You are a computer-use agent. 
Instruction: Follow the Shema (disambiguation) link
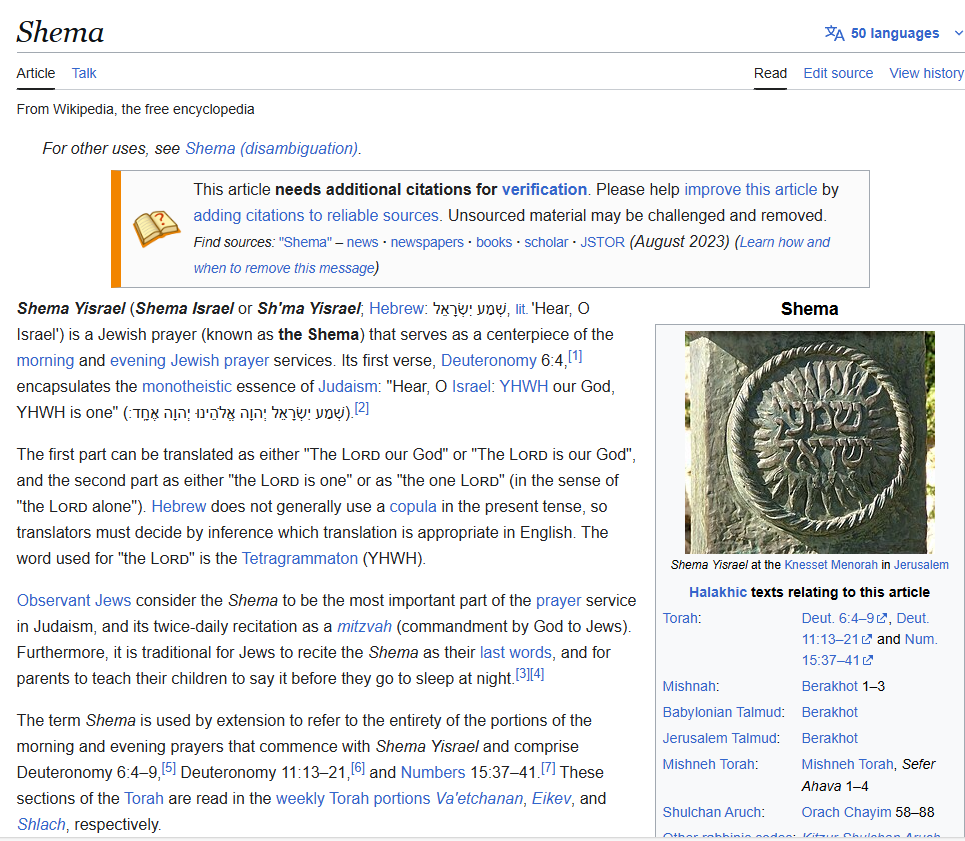coord(271,148)
